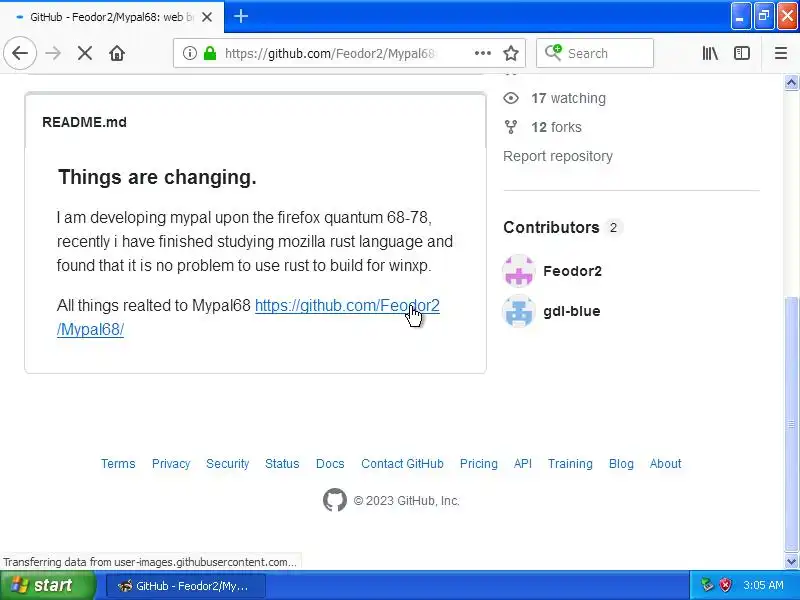
Task: Open the Docs footer link
Action: tap(330, 463)
